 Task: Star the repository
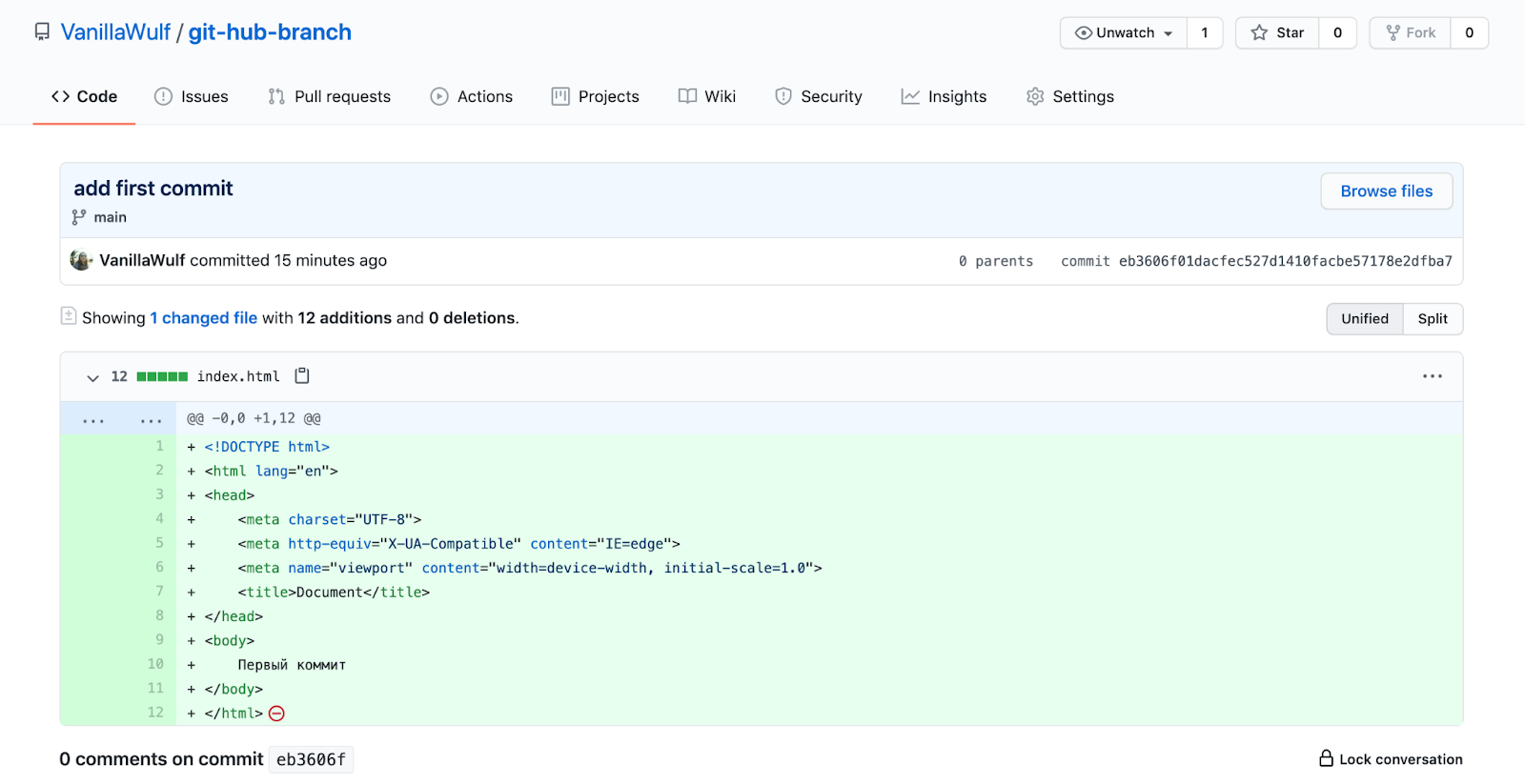pyautogui.click(x=1277, y=32)
